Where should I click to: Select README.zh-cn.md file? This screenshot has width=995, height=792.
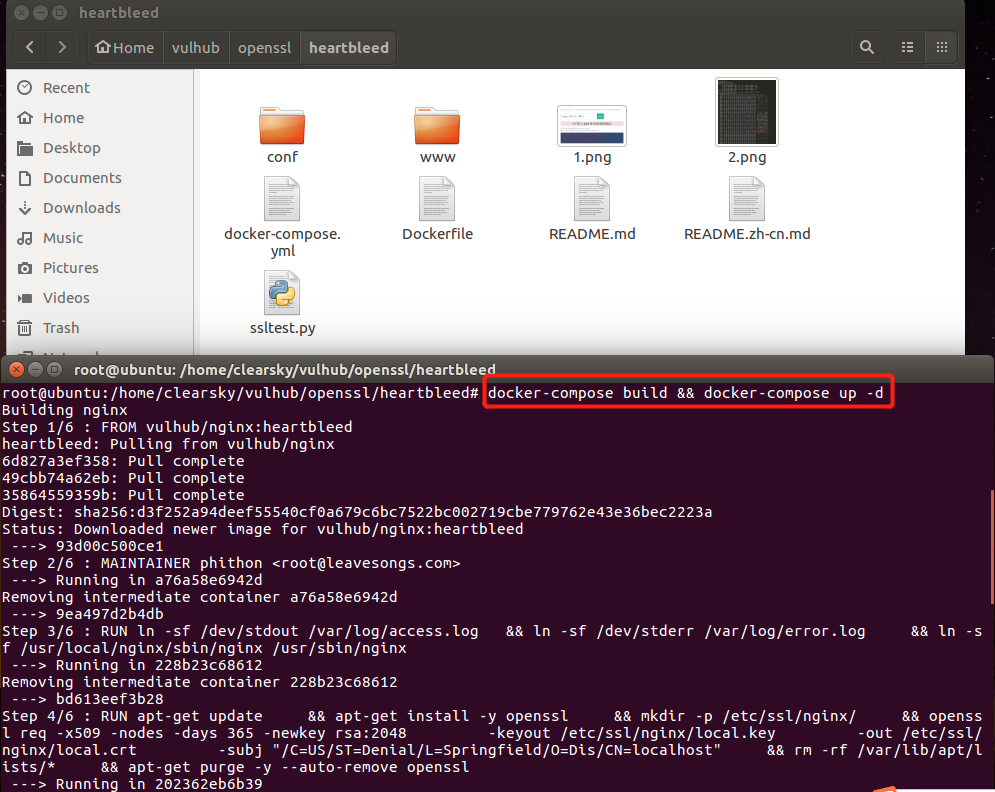click(x=747, y=208)
